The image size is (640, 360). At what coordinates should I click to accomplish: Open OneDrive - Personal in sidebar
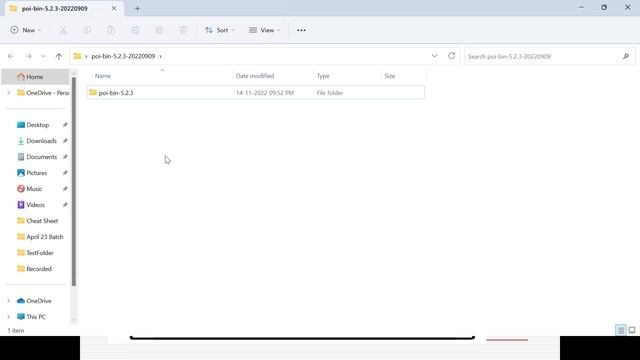[42, 93]
